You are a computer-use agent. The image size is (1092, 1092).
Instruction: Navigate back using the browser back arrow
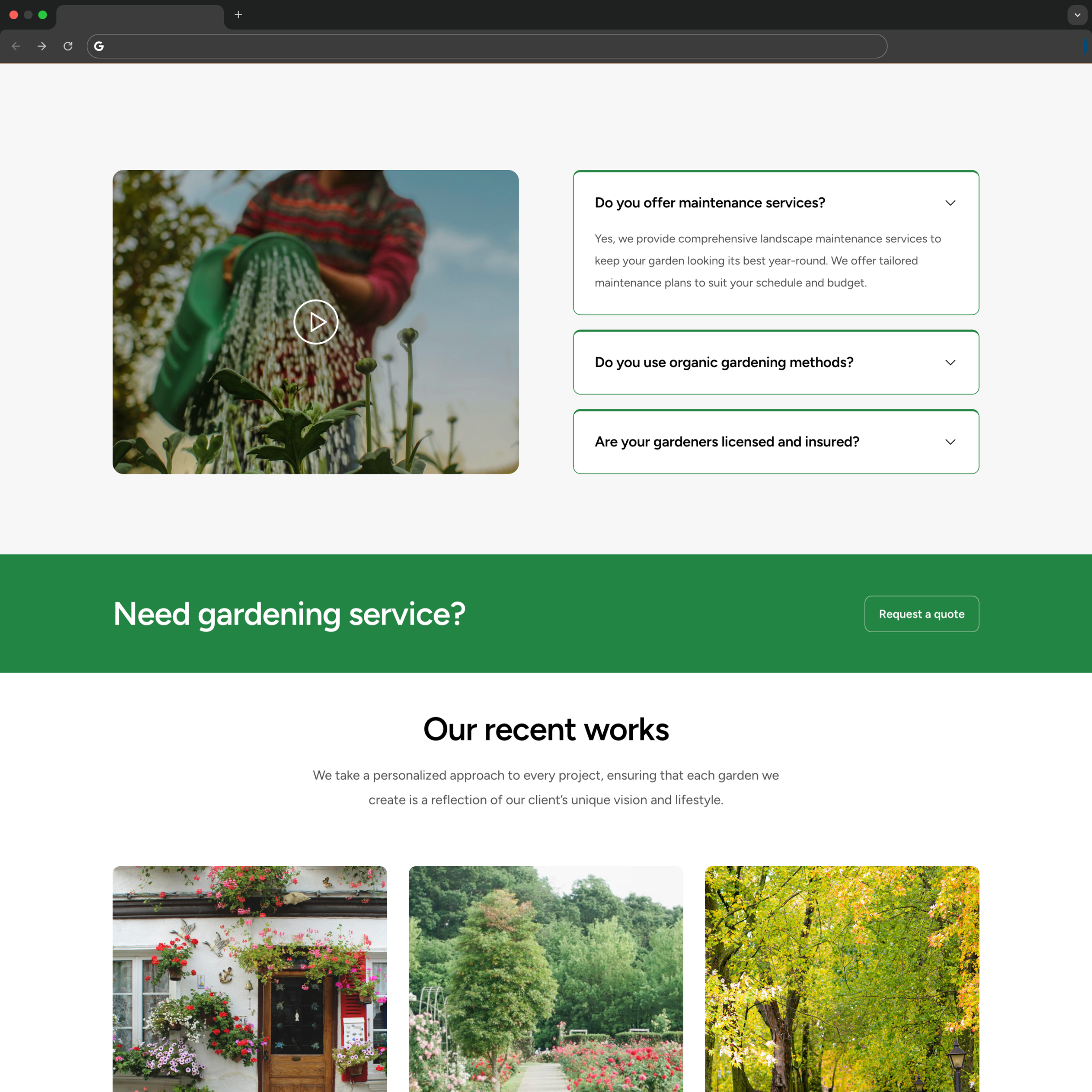(16, 46)
